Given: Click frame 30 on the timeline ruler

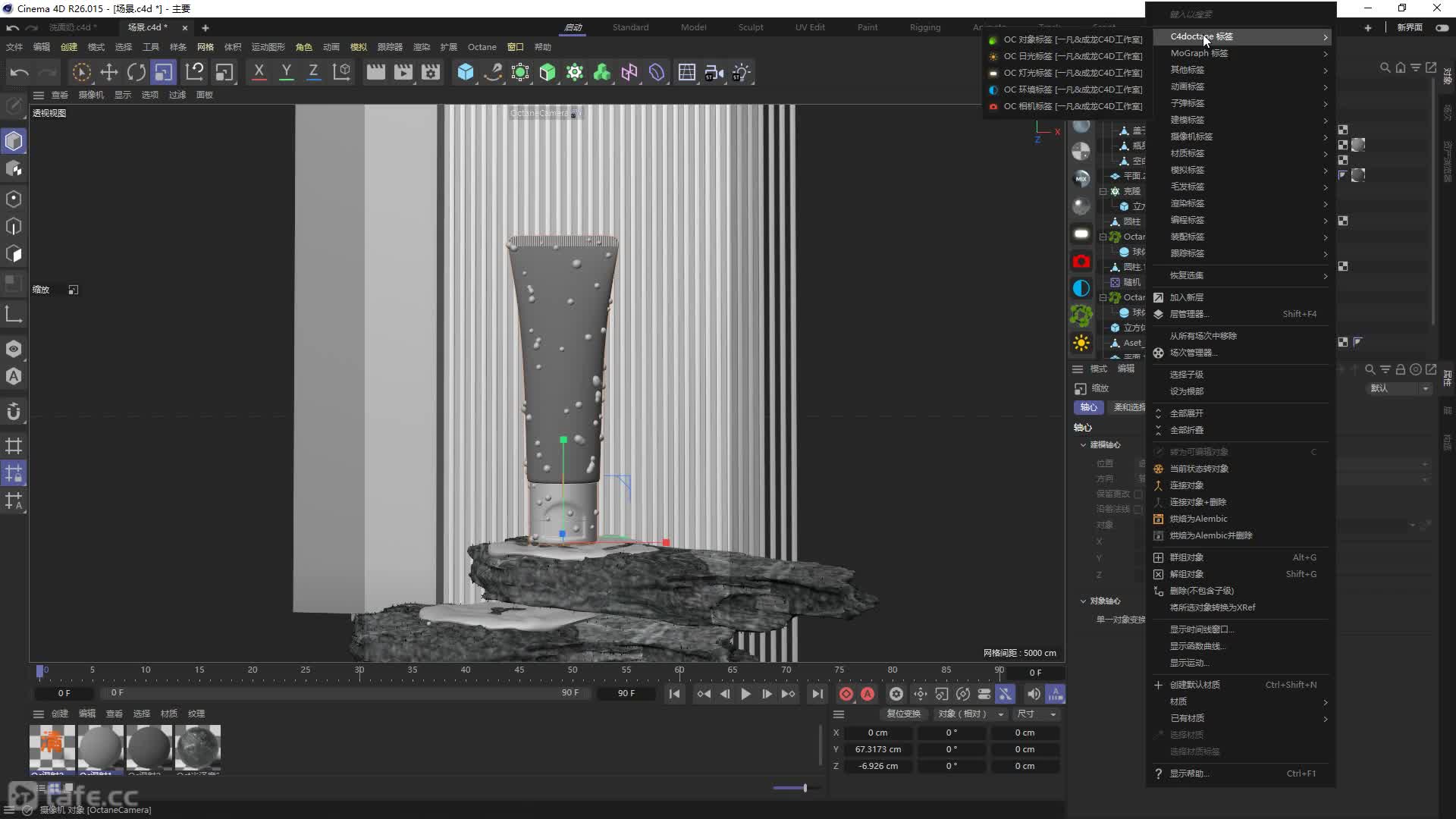Looking at the screenshot, I should tap(359, 670).
